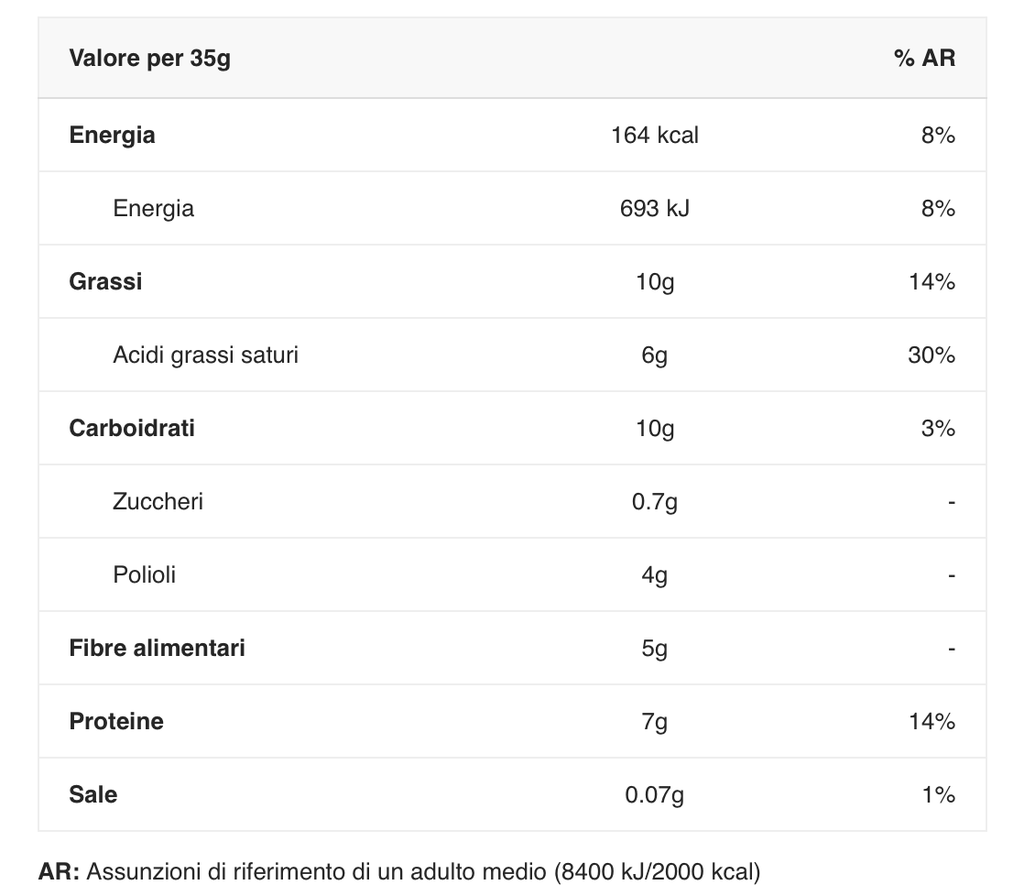Select the 'Polioli' row label
Viewport: 1024px width, 896px height.
(144, 575)
